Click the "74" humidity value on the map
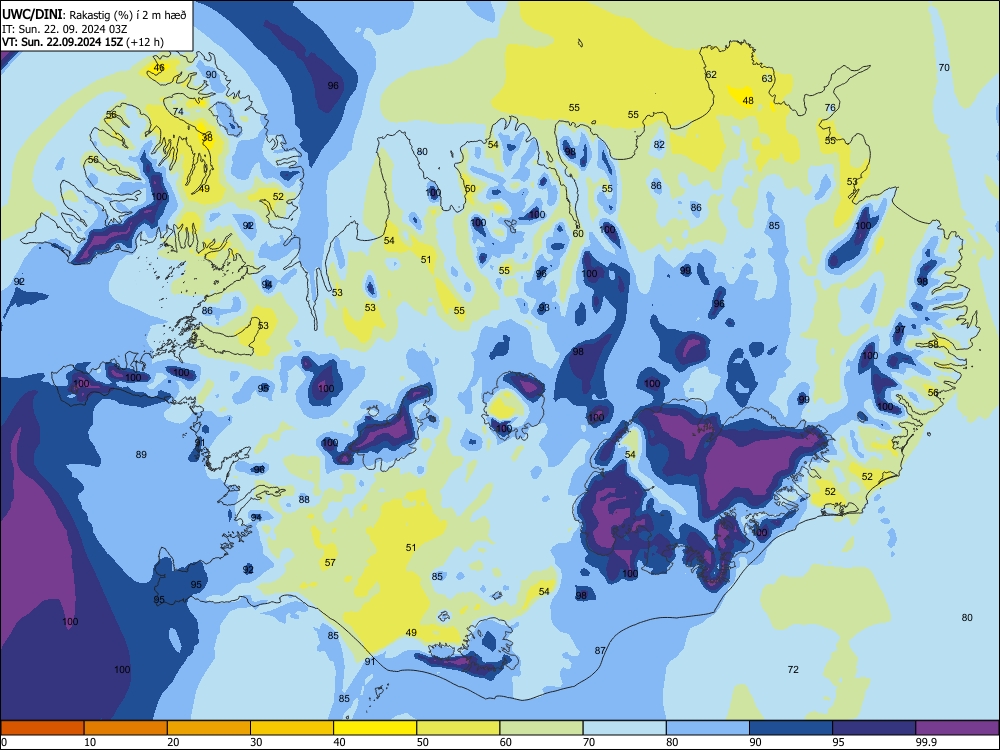 [x=178, y=111]
